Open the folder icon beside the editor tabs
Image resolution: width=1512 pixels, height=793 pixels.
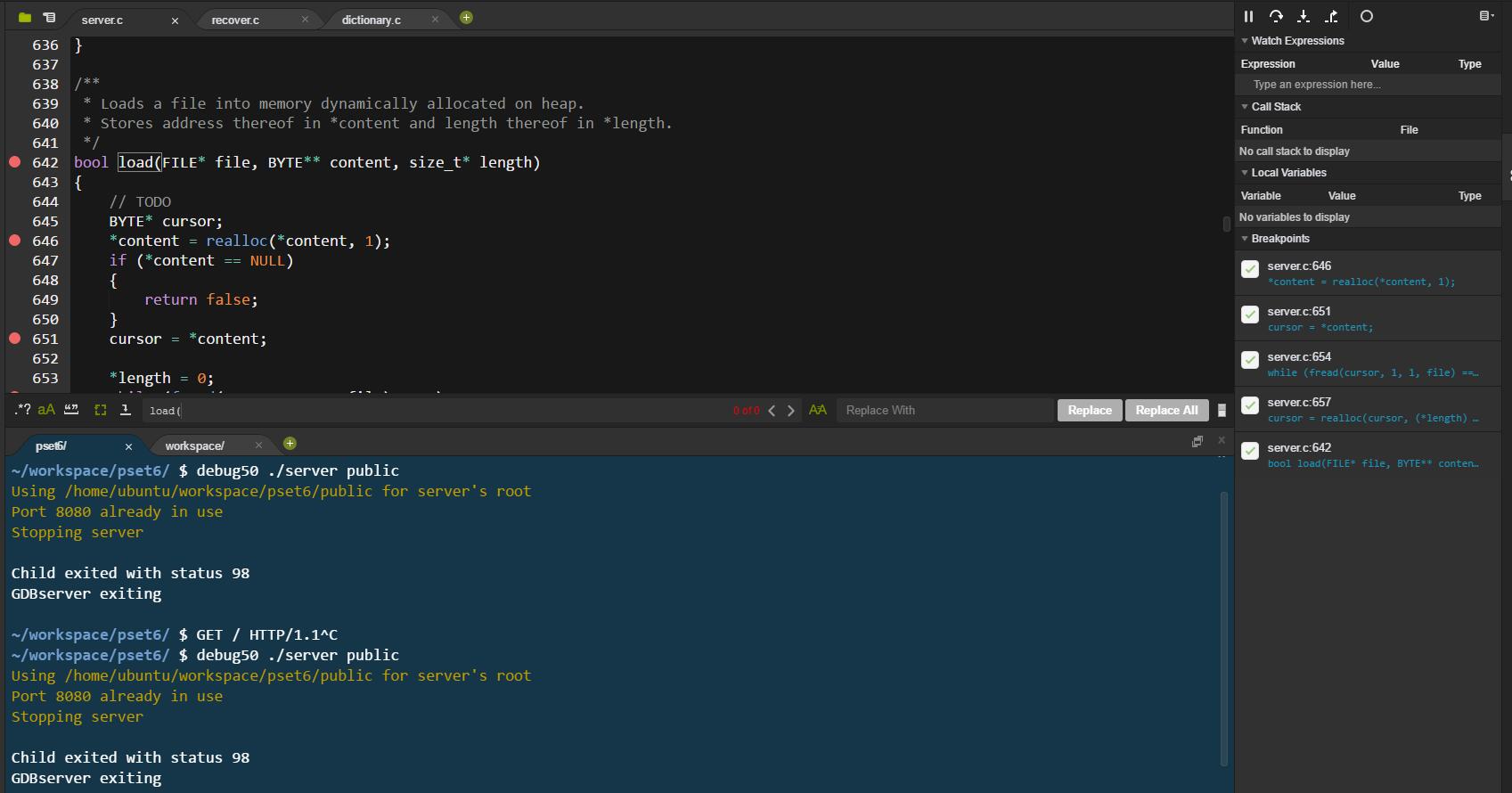[25, 18]
